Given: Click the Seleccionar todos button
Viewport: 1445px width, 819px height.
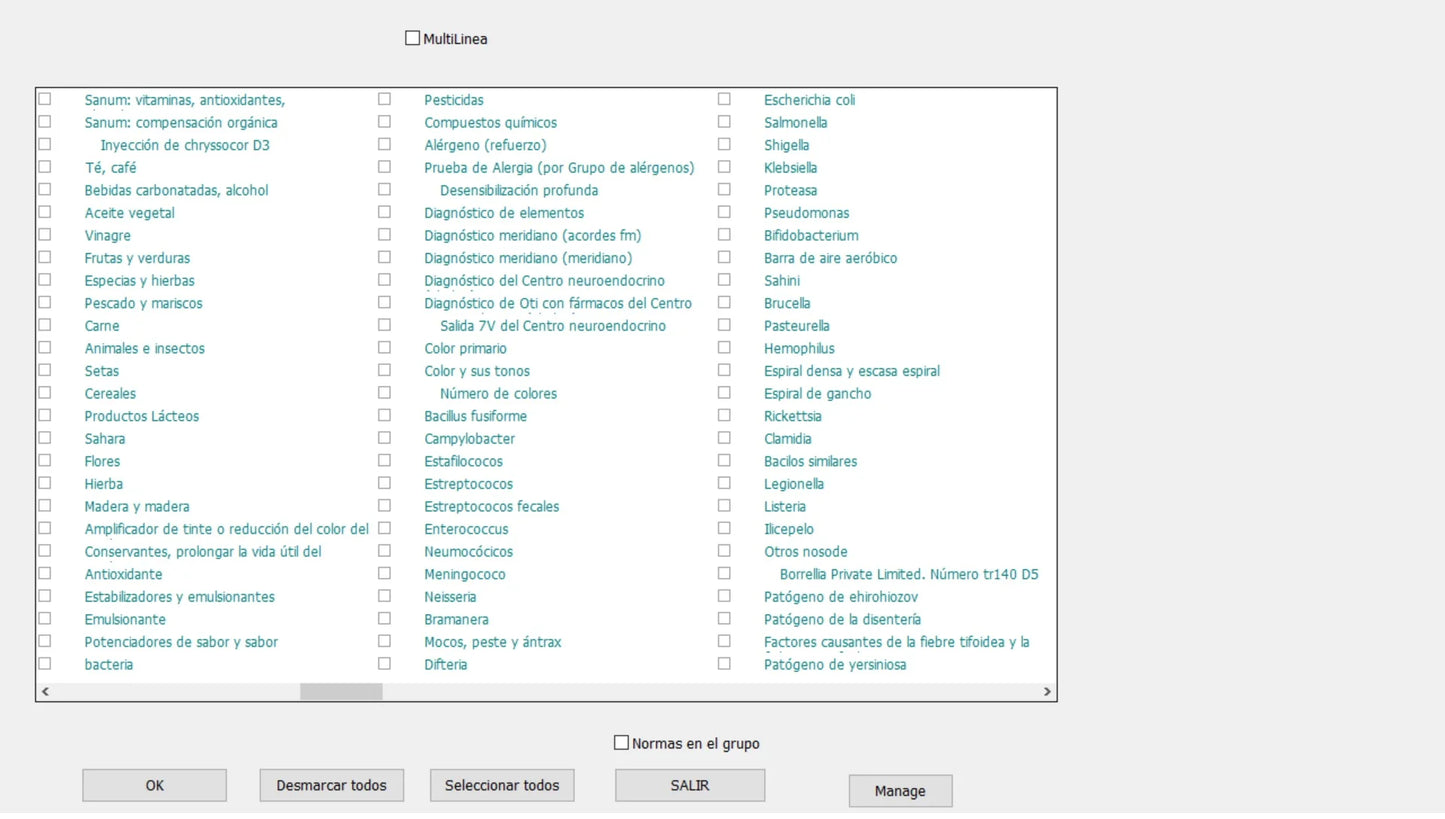Looking at the screenshot, I should 502,785.
